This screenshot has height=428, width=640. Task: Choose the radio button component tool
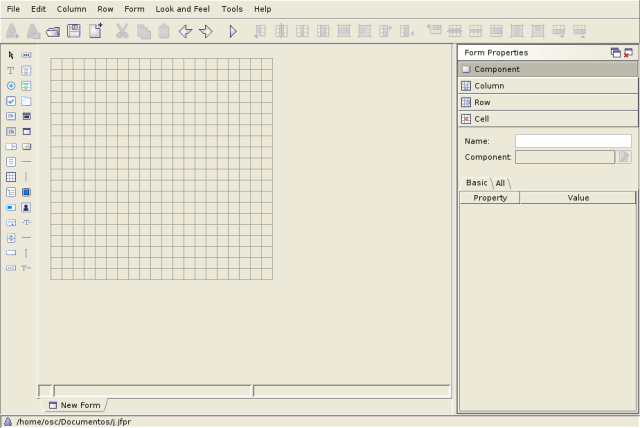(x=11, y=86)
